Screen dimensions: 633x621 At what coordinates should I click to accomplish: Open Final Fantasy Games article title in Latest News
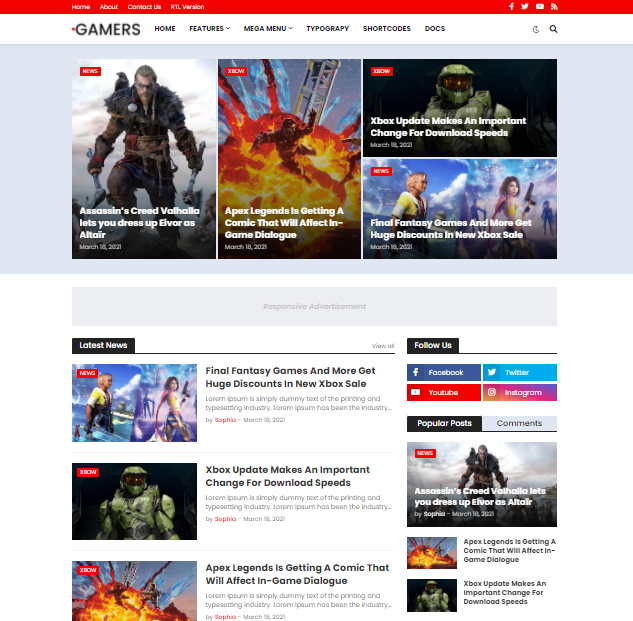pos(290,377)
